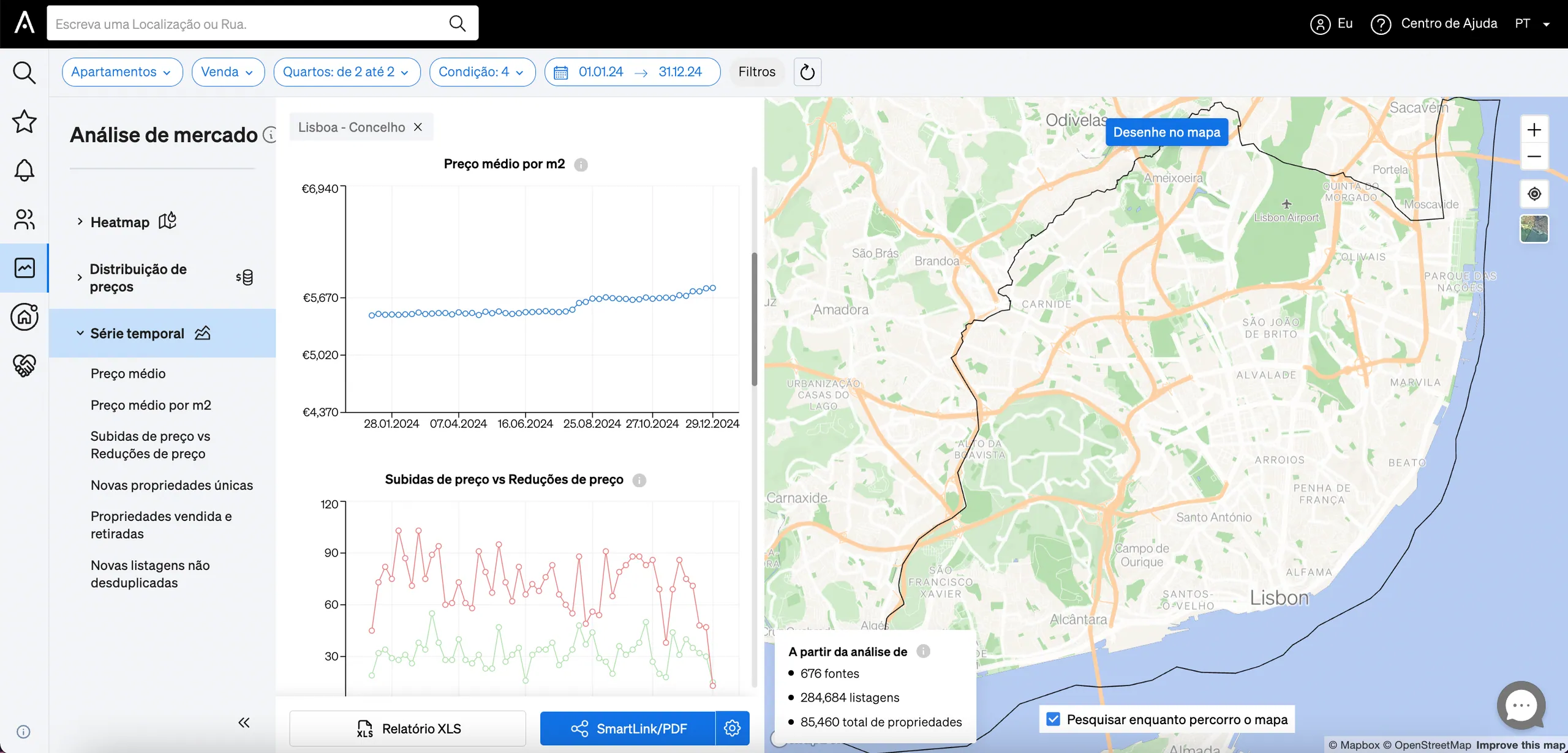Select Preço médio por m2 menu item
This screenshot has width=1568, height=753.
click(151, 405)
